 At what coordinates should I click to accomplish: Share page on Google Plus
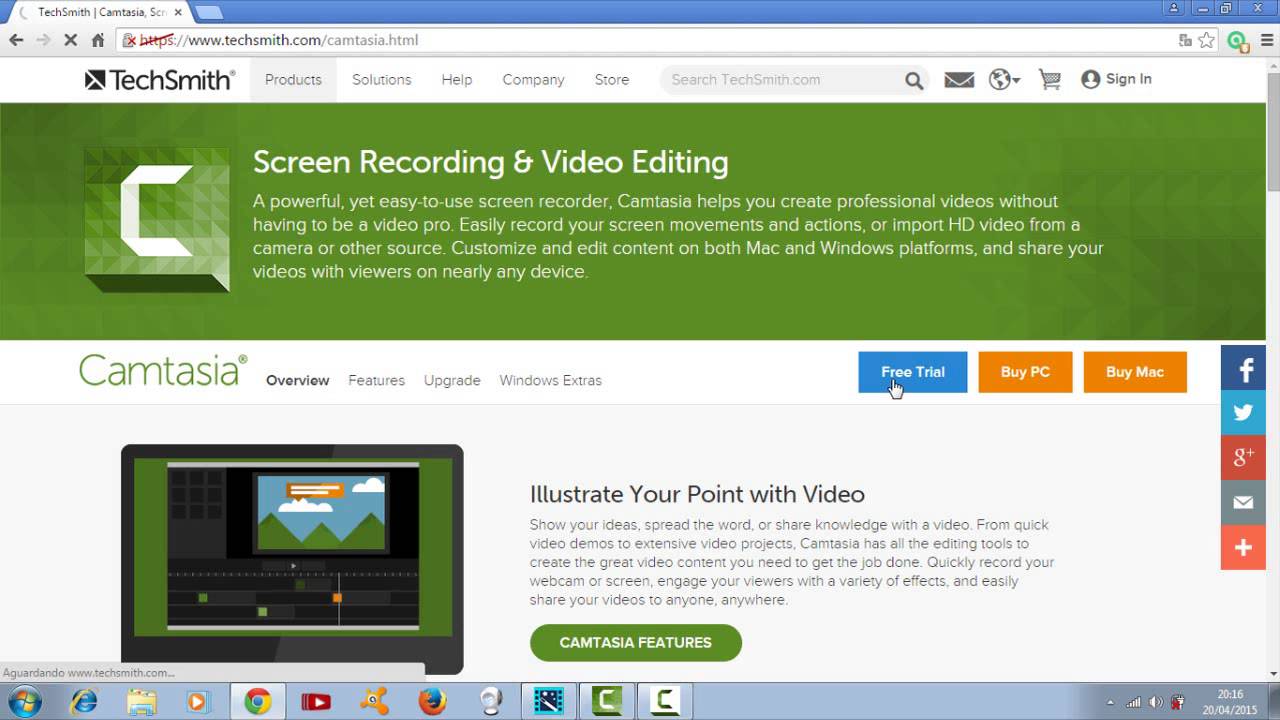pos(1243,457)
